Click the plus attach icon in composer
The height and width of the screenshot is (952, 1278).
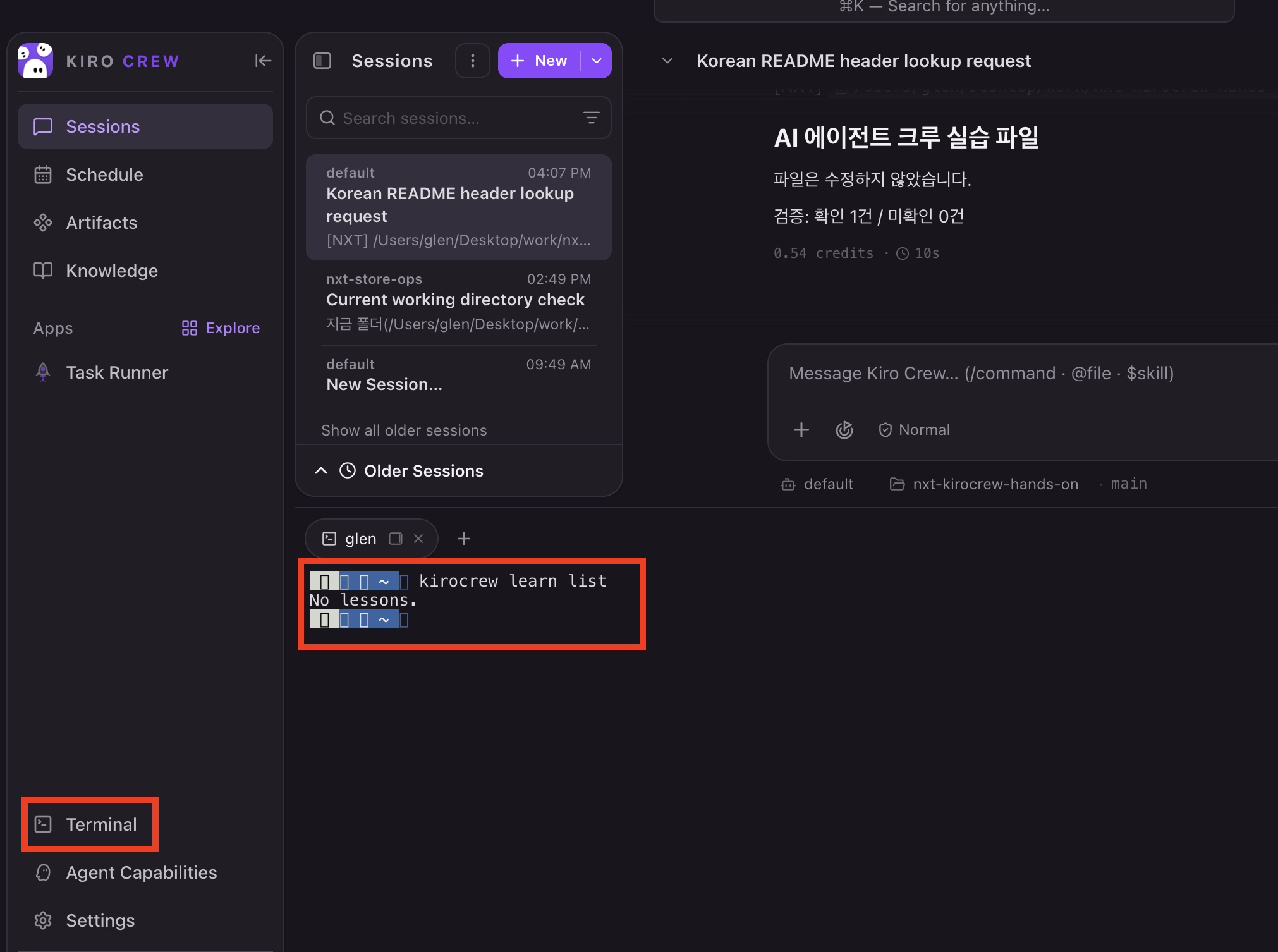click(801, 430)
